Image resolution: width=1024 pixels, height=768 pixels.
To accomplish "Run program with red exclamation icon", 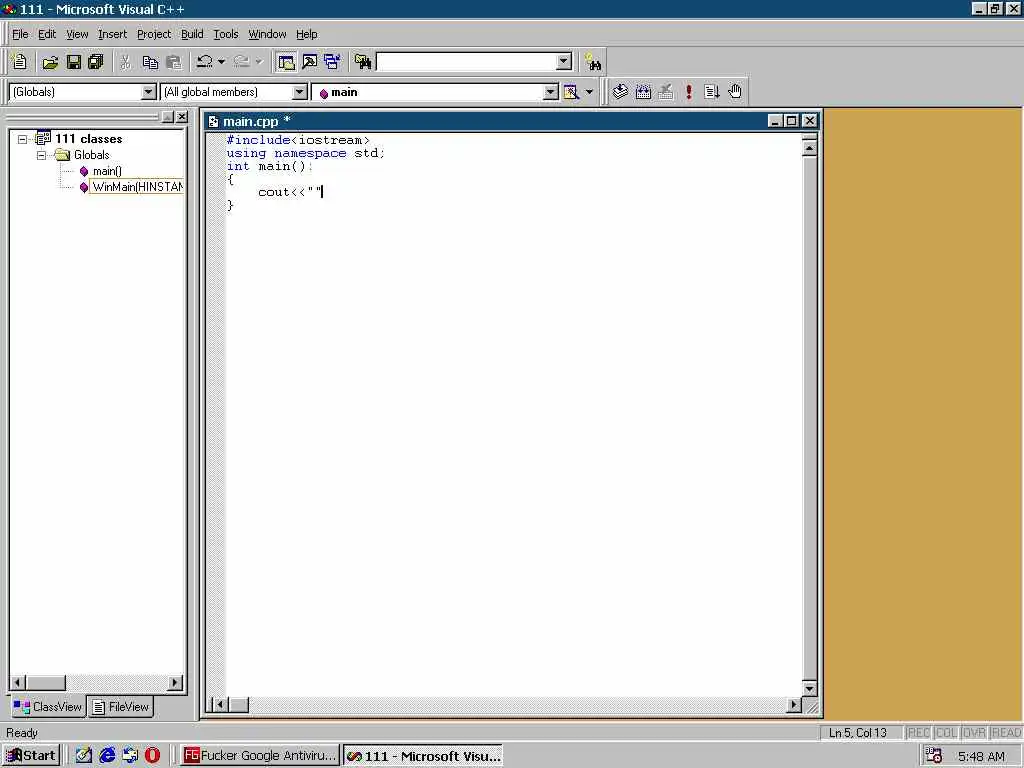I will [689, 91].
